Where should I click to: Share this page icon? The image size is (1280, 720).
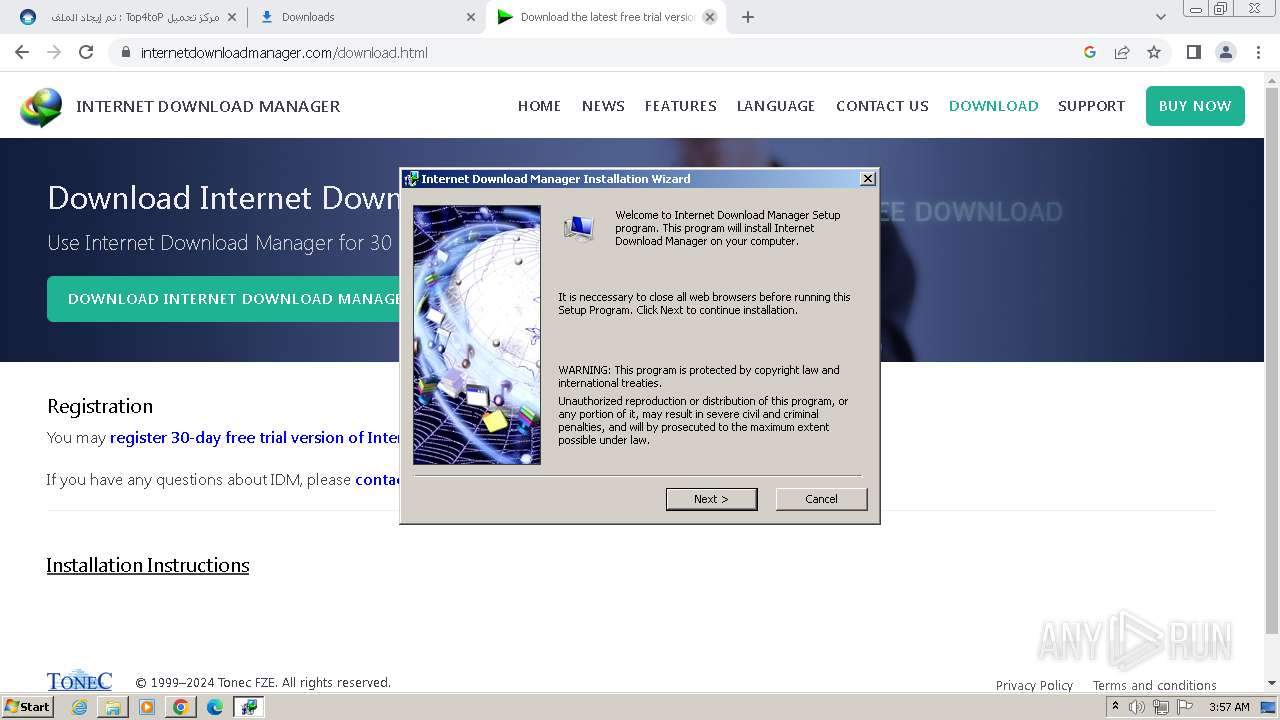[x=1122, y=52]
